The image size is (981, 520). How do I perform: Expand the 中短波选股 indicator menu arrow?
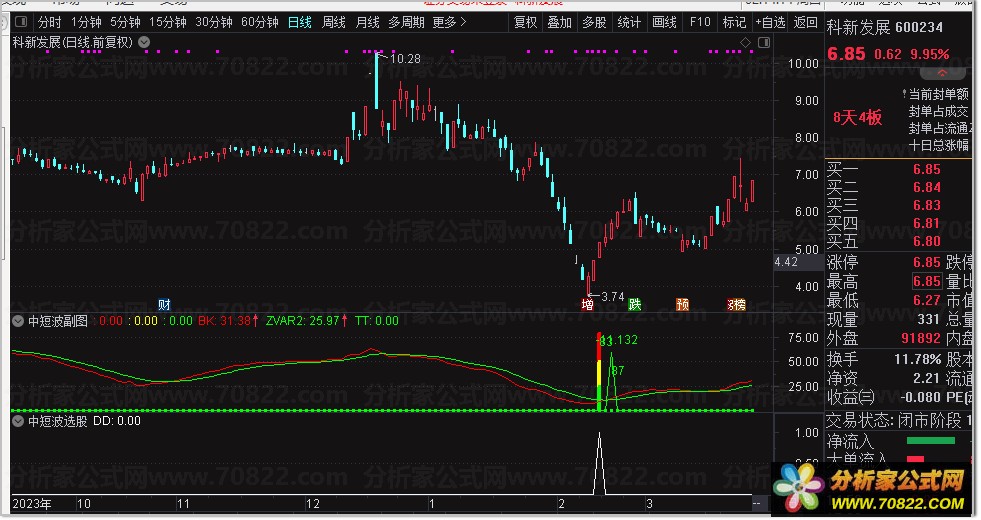[18, 421]
